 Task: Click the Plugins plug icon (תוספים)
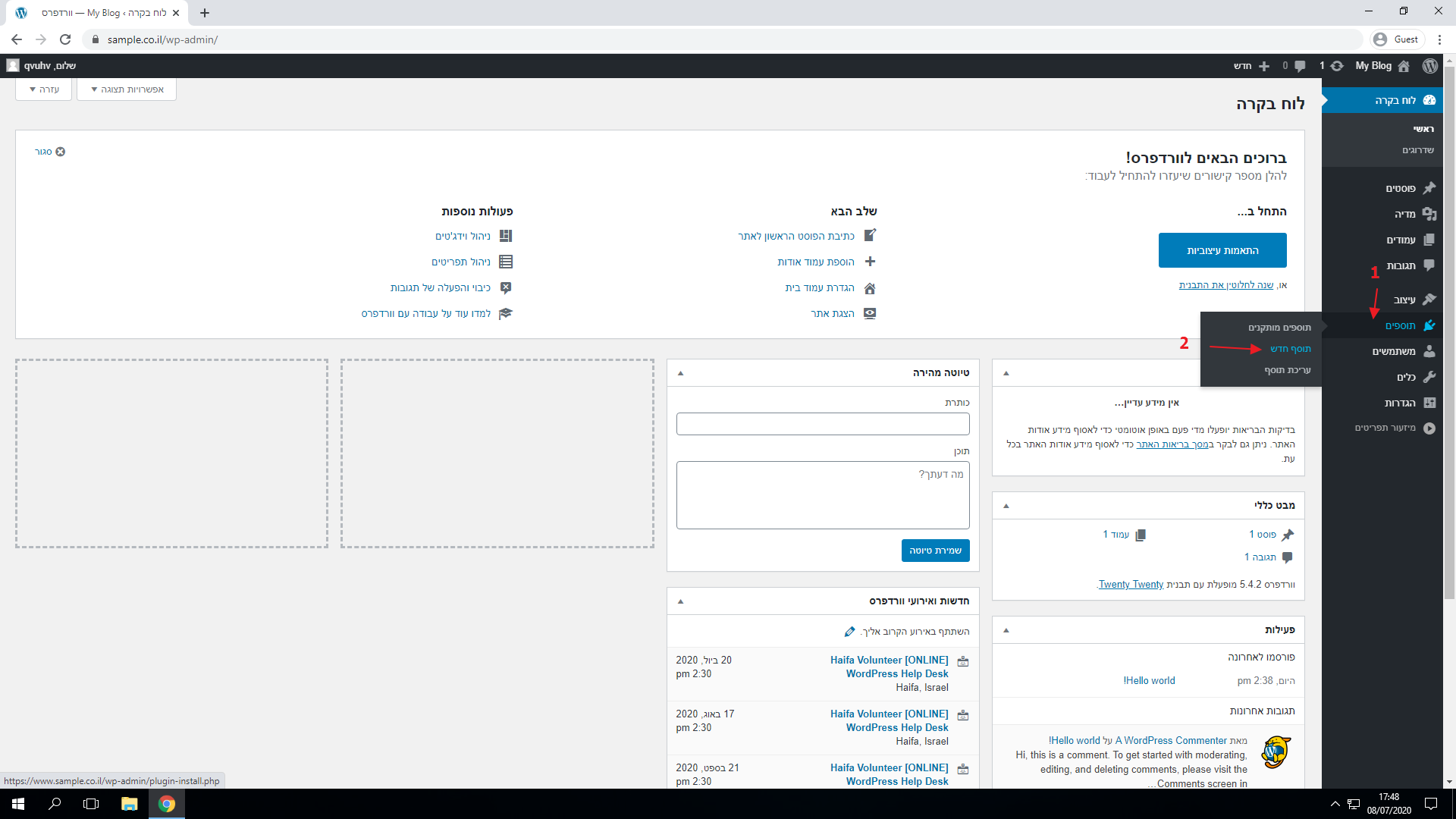pos(1429,325)
